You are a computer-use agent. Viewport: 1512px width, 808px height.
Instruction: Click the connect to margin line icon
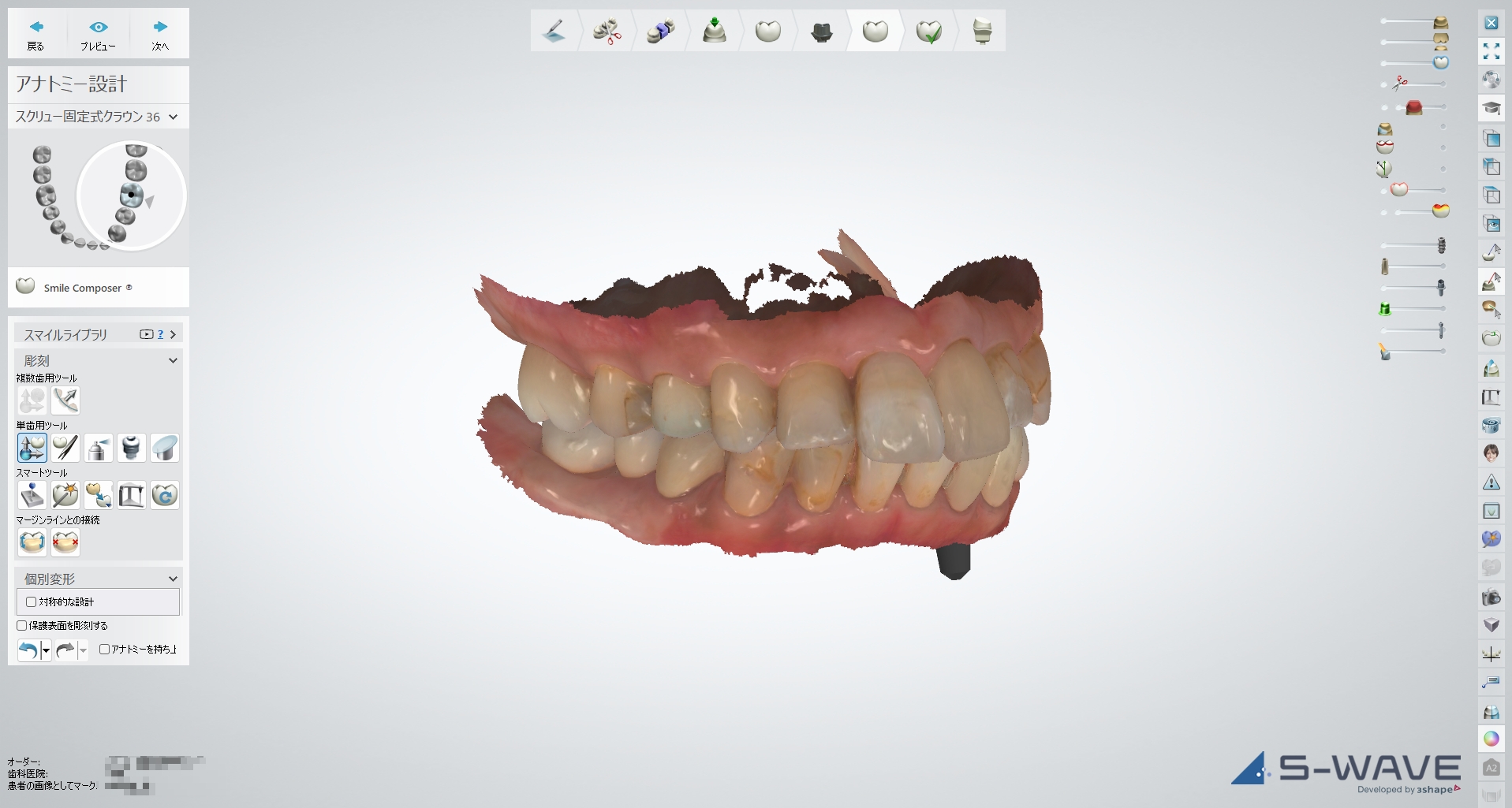[x=32, y=542]
